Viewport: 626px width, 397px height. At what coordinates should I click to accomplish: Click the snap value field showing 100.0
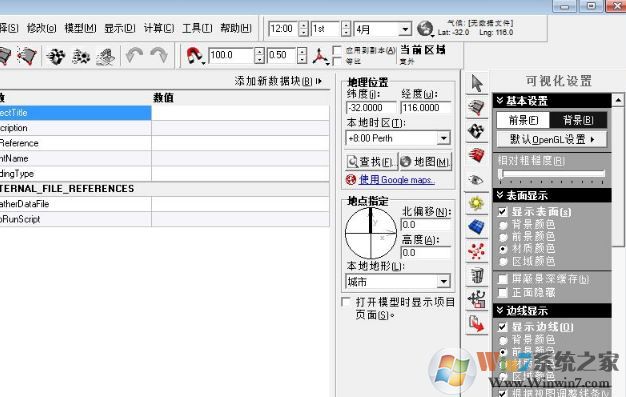(x=232, y=55)
